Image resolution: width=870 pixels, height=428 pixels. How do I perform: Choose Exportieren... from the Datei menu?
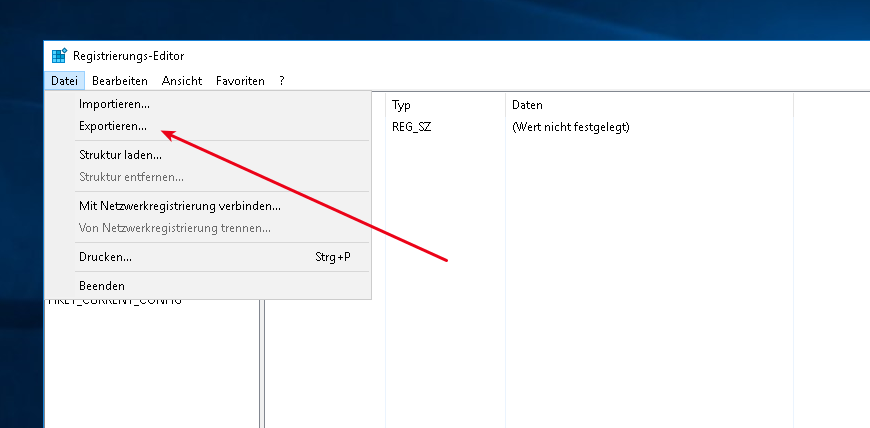(x=208, y=126)
